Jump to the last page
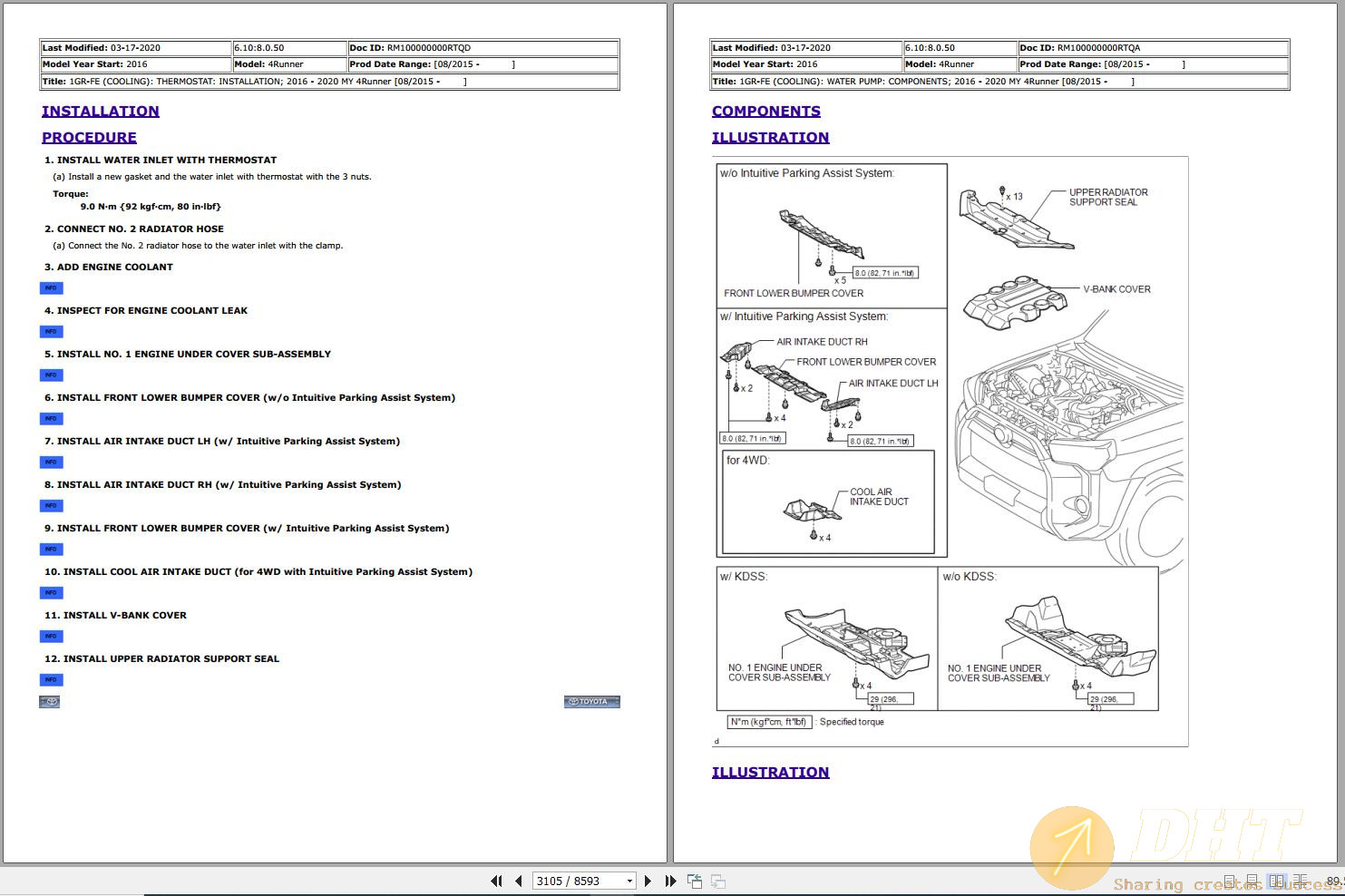The width and height of the screenshot is (1345, 896). tap(670, 881)
